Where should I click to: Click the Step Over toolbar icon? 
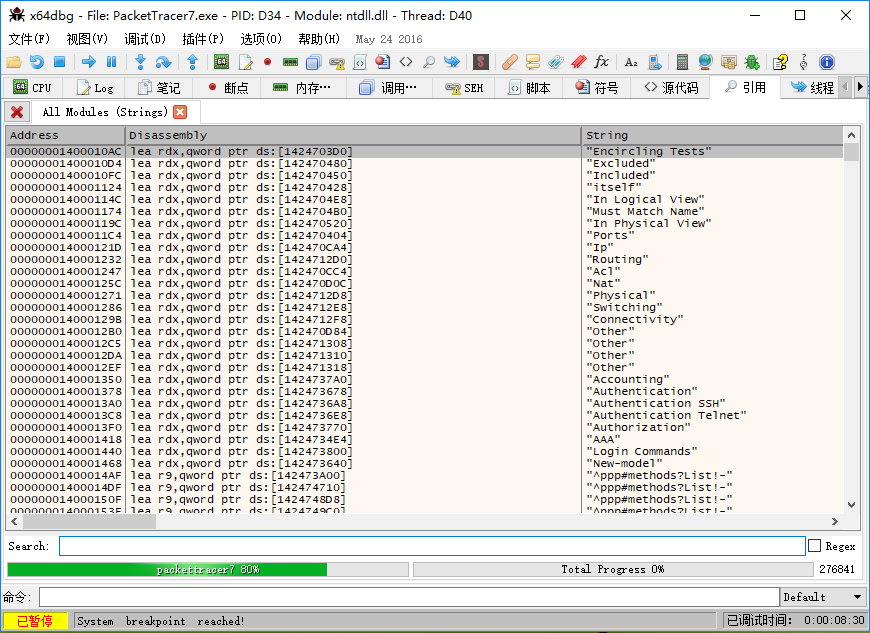click(x=163, y=62)
